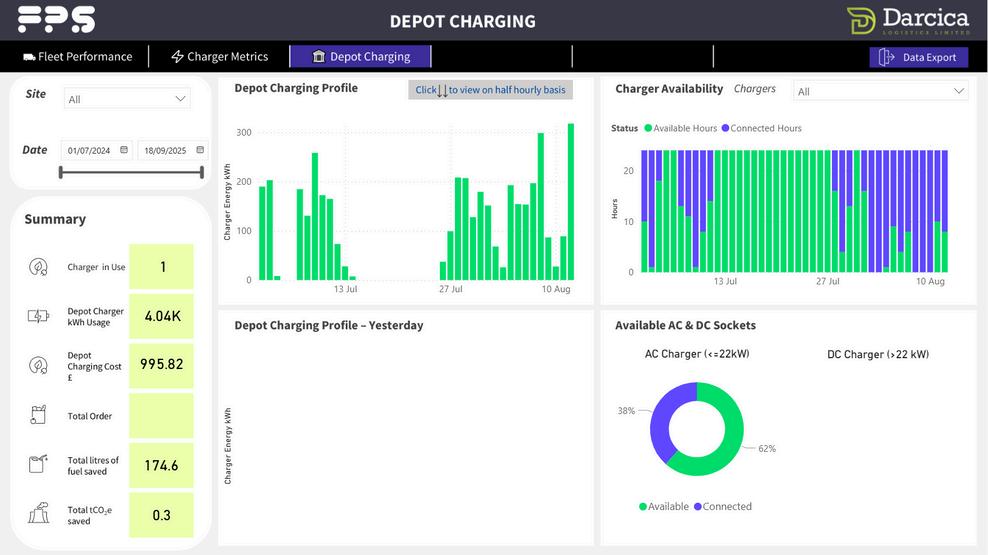Click drill-down arrows for half hourly view
Screen dimensions: 988x555
442,90
